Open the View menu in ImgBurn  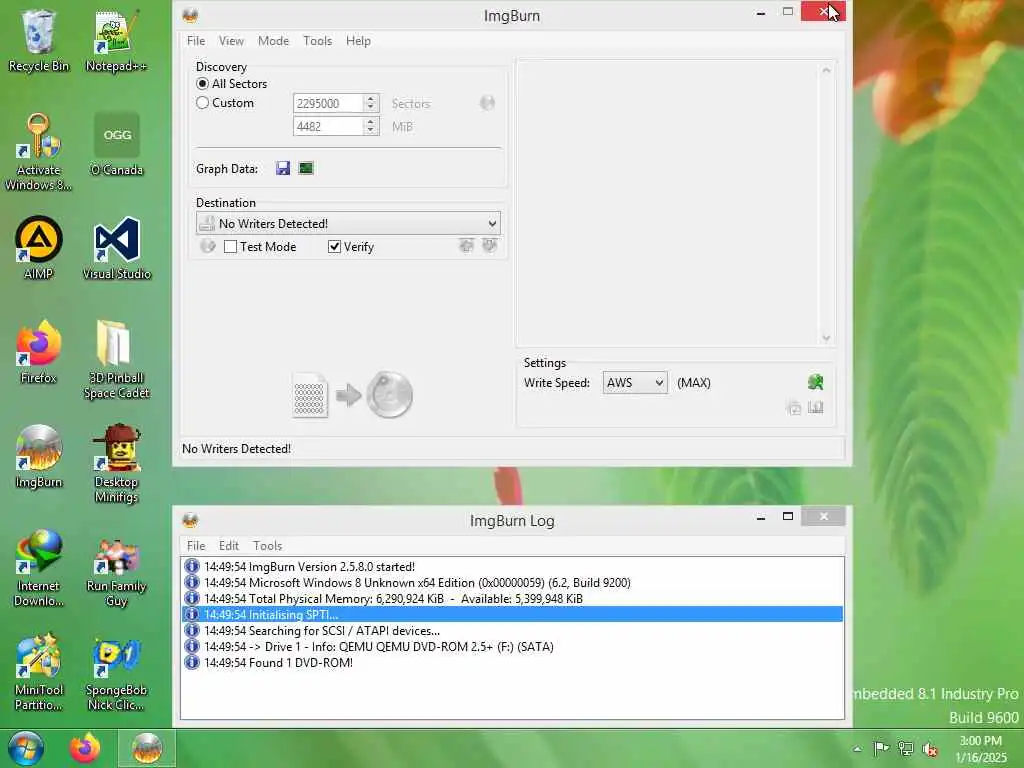point(231,40)
